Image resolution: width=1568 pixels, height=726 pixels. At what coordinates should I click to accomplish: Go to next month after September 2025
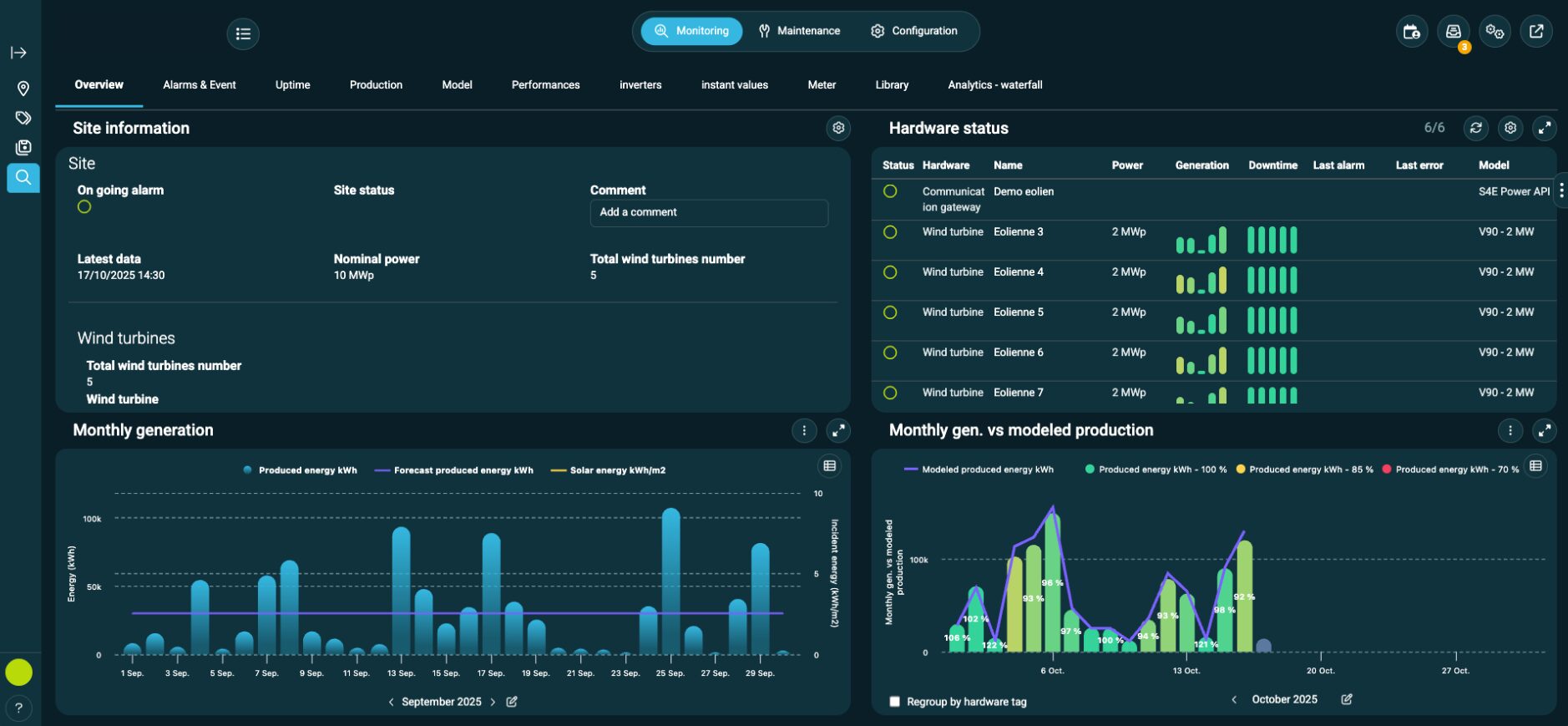click(x=493, y=702)
